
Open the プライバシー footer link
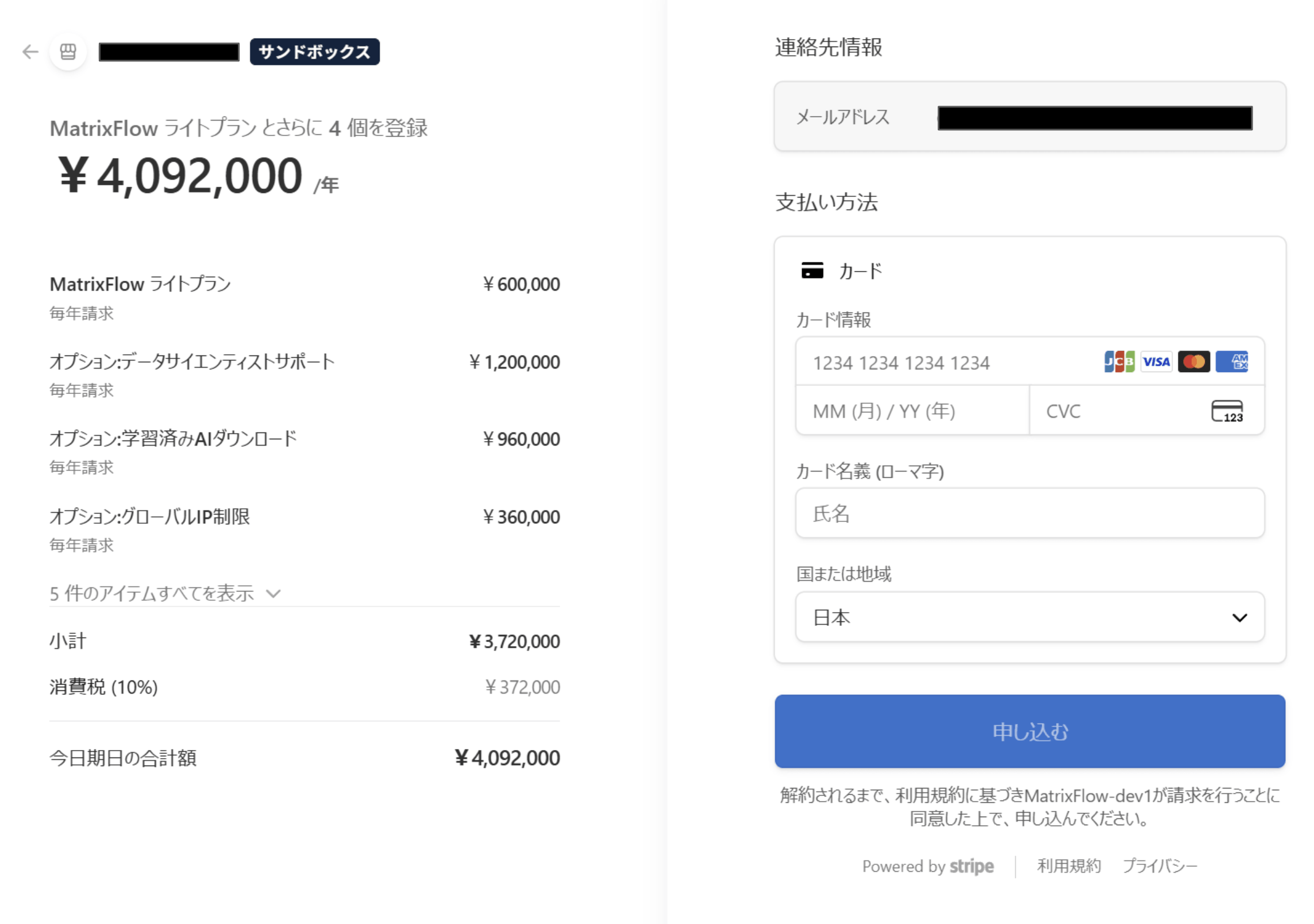pos(1159,865)
